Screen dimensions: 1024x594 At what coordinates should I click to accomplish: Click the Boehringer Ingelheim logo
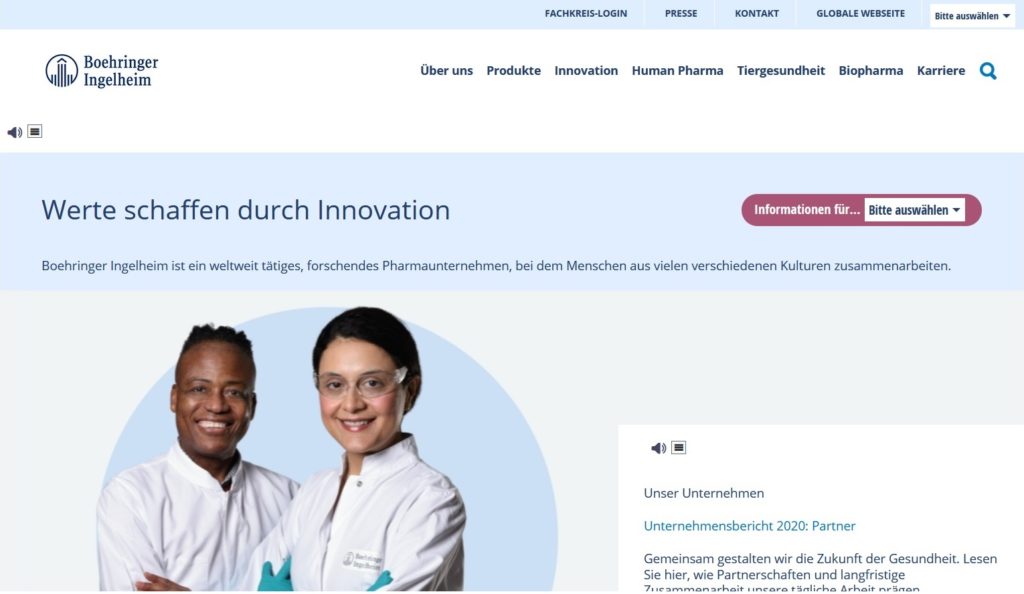(102, 70)
